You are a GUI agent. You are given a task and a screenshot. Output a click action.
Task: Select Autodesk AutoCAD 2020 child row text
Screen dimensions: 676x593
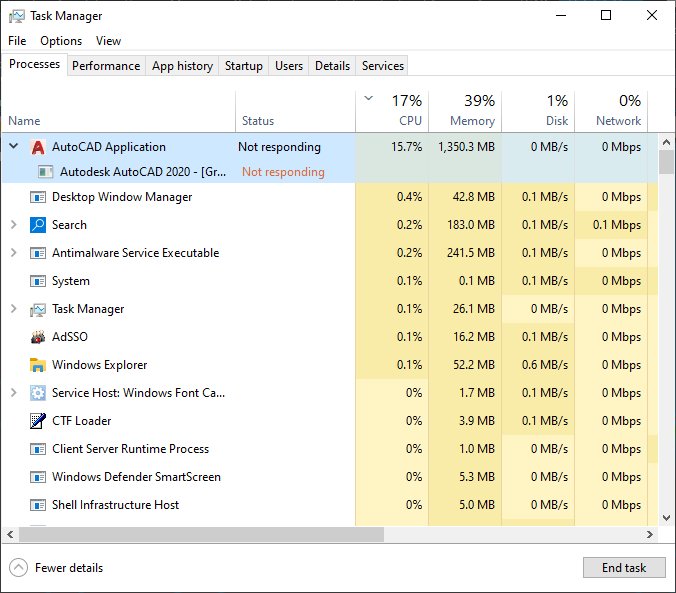(x=143, y=172)
